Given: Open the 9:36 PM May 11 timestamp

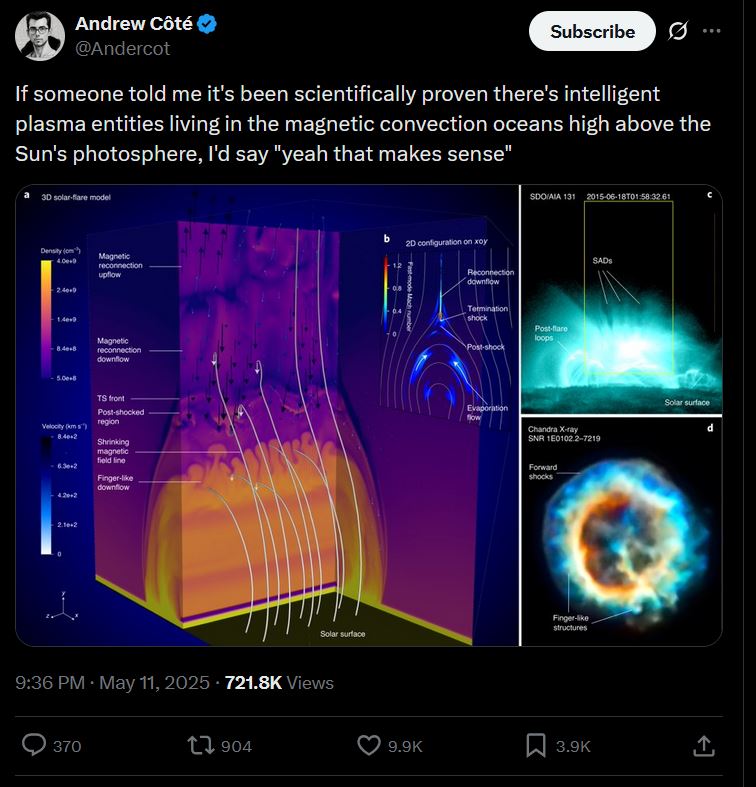Looking at the screenshot, I should pyautogui.click(x=113, y=683).
